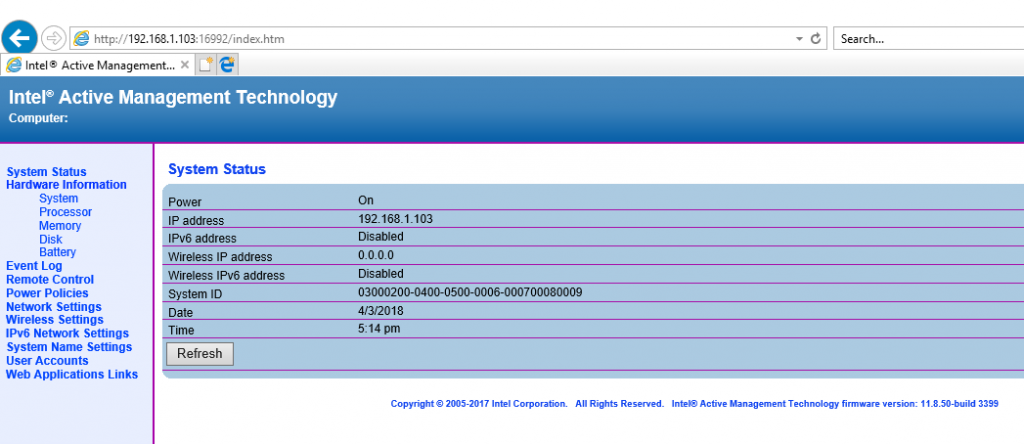The width and height of the screenshot is (1024, 444).
Task: Click the firmware version text in footer
Action: [835, 404]
